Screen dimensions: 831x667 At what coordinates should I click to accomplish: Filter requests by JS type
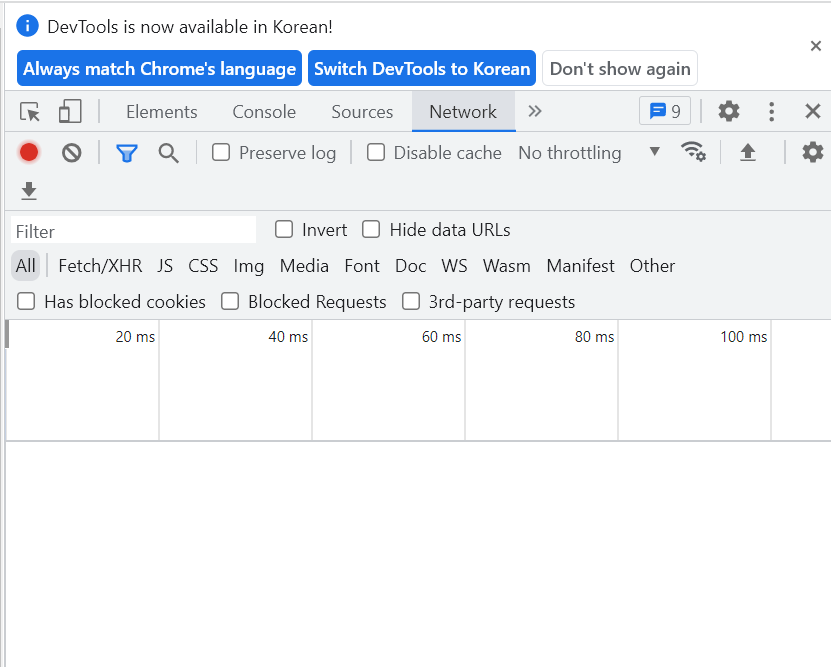coord(165,265)
